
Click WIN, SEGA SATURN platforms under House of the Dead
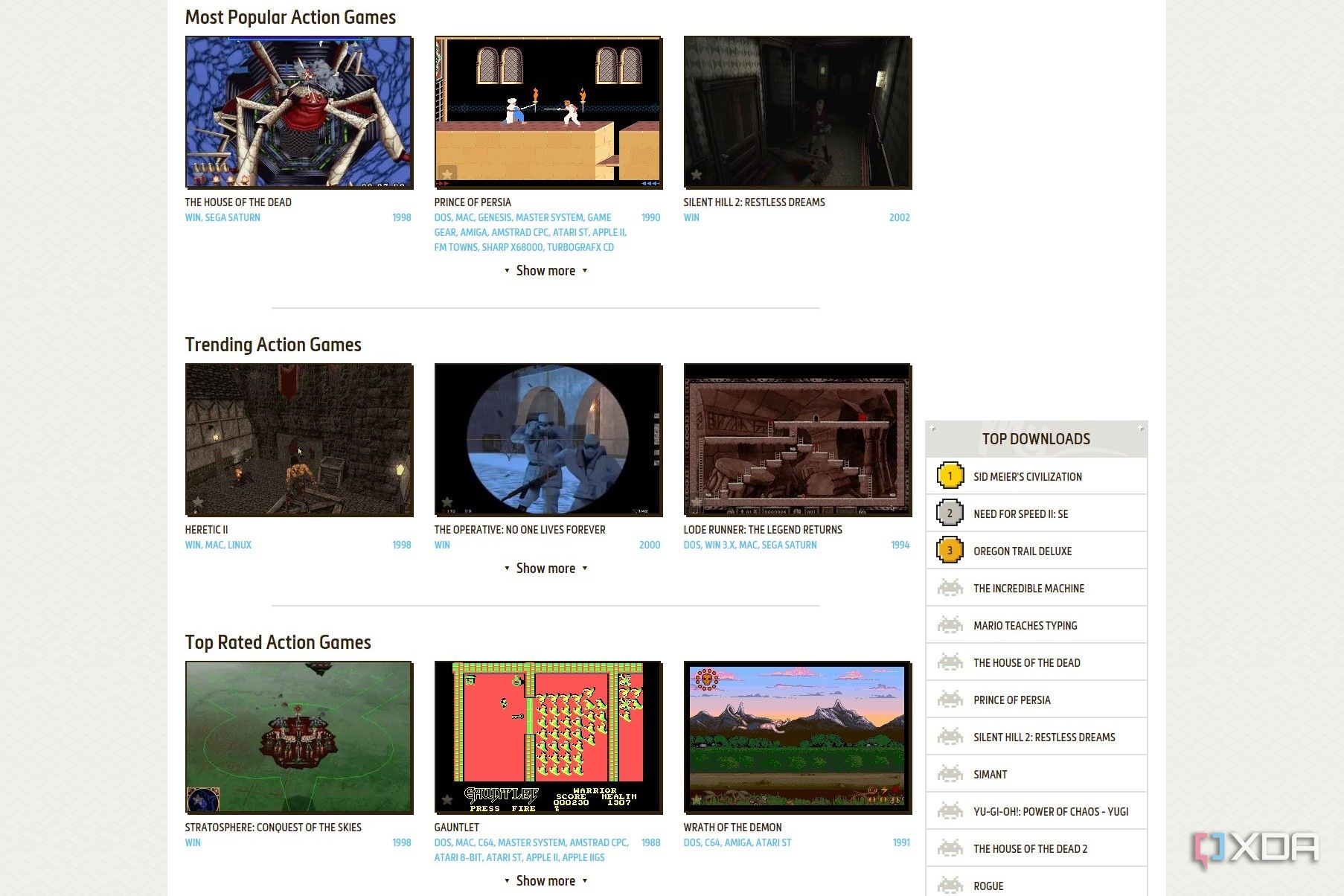pyautogui.click(x=223, y=218)
